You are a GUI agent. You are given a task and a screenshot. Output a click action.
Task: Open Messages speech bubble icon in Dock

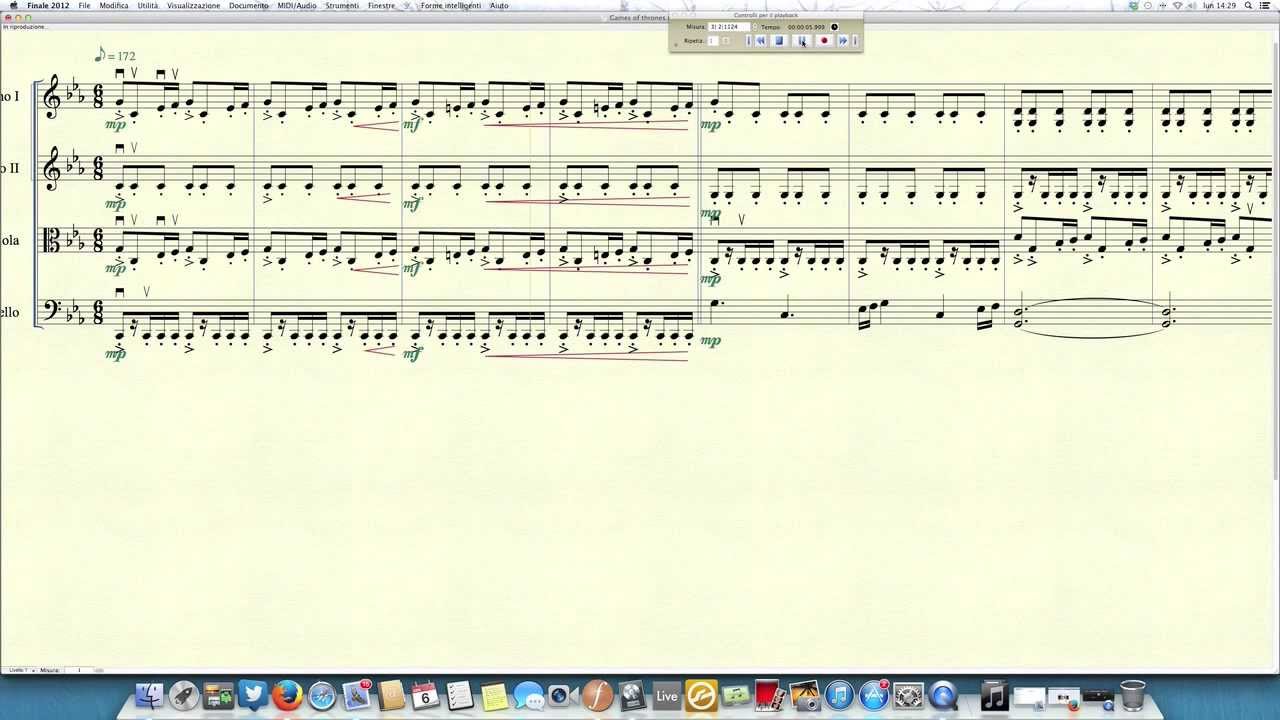pyautogui.click(x=528, y=695)
